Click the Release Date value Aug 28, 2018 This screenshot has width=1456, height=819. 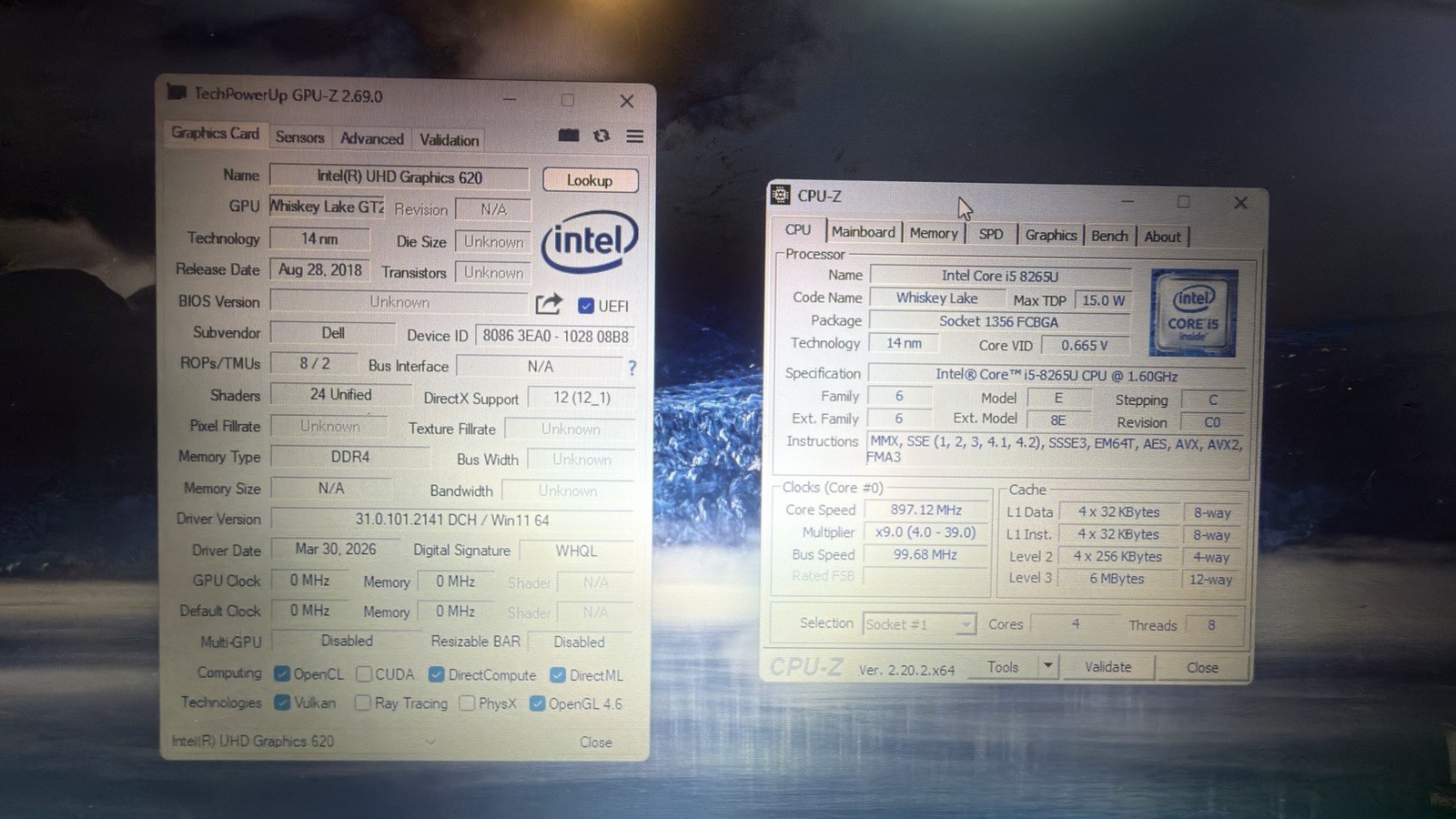point(319,269)
